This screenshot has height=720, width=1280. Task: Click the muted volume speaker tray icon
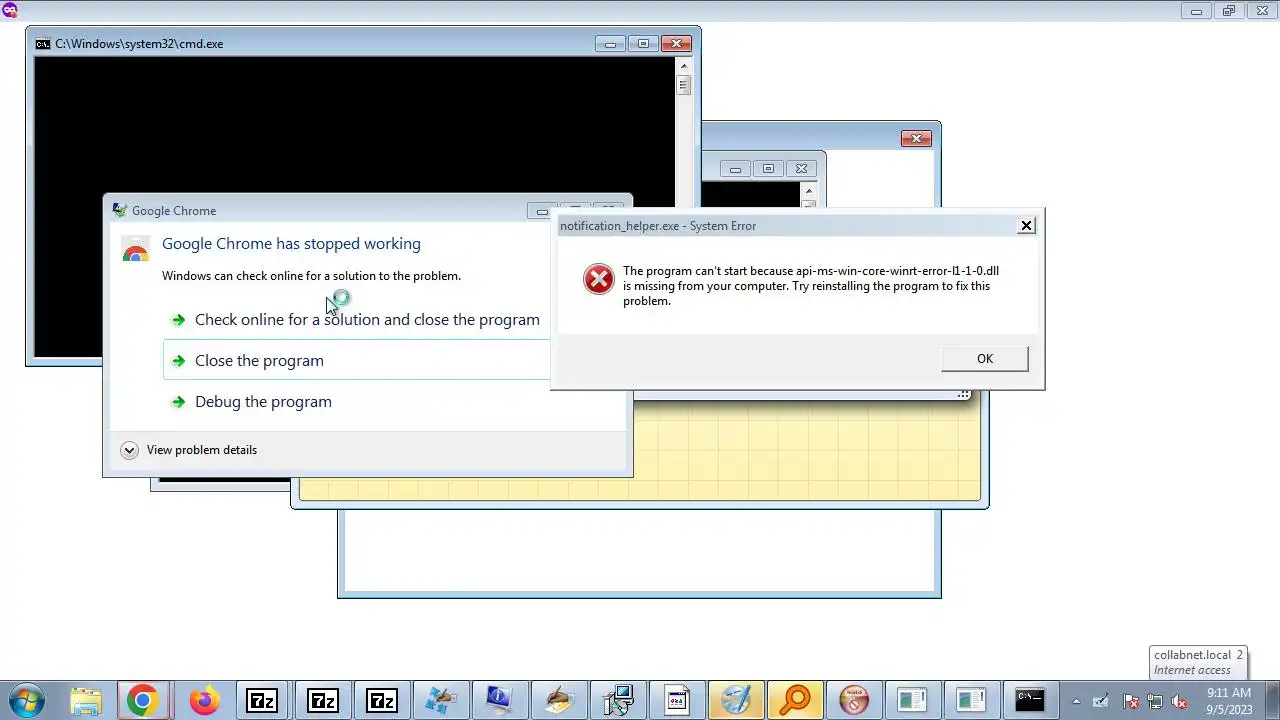coord(1179,701)
